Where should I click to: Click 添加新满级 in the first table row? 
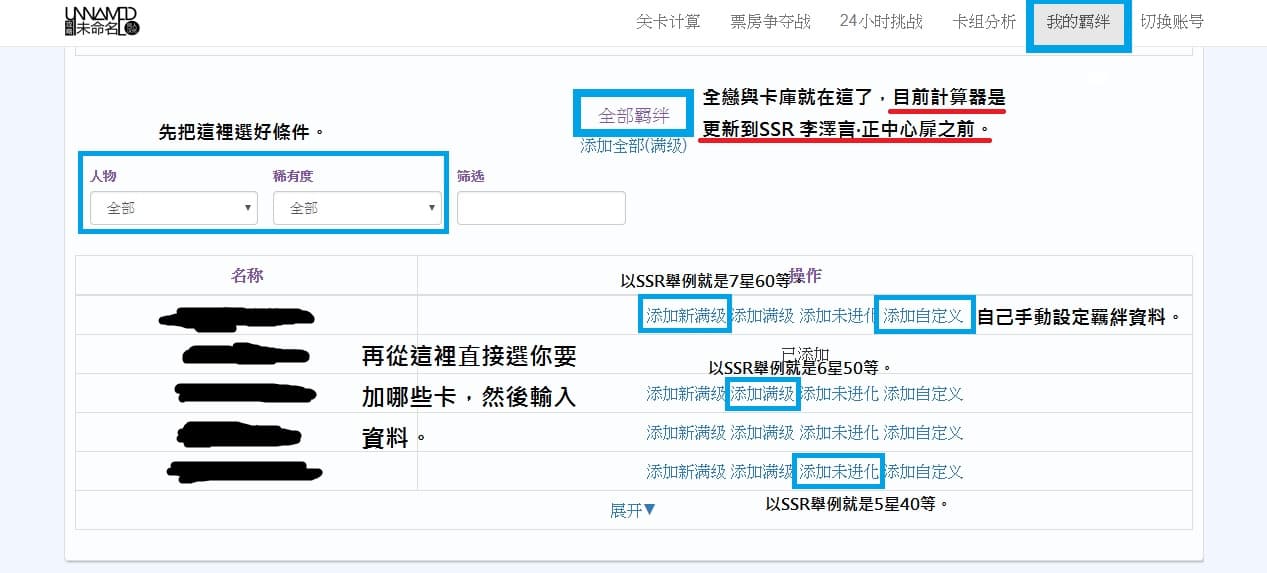(x=686, y=316)
